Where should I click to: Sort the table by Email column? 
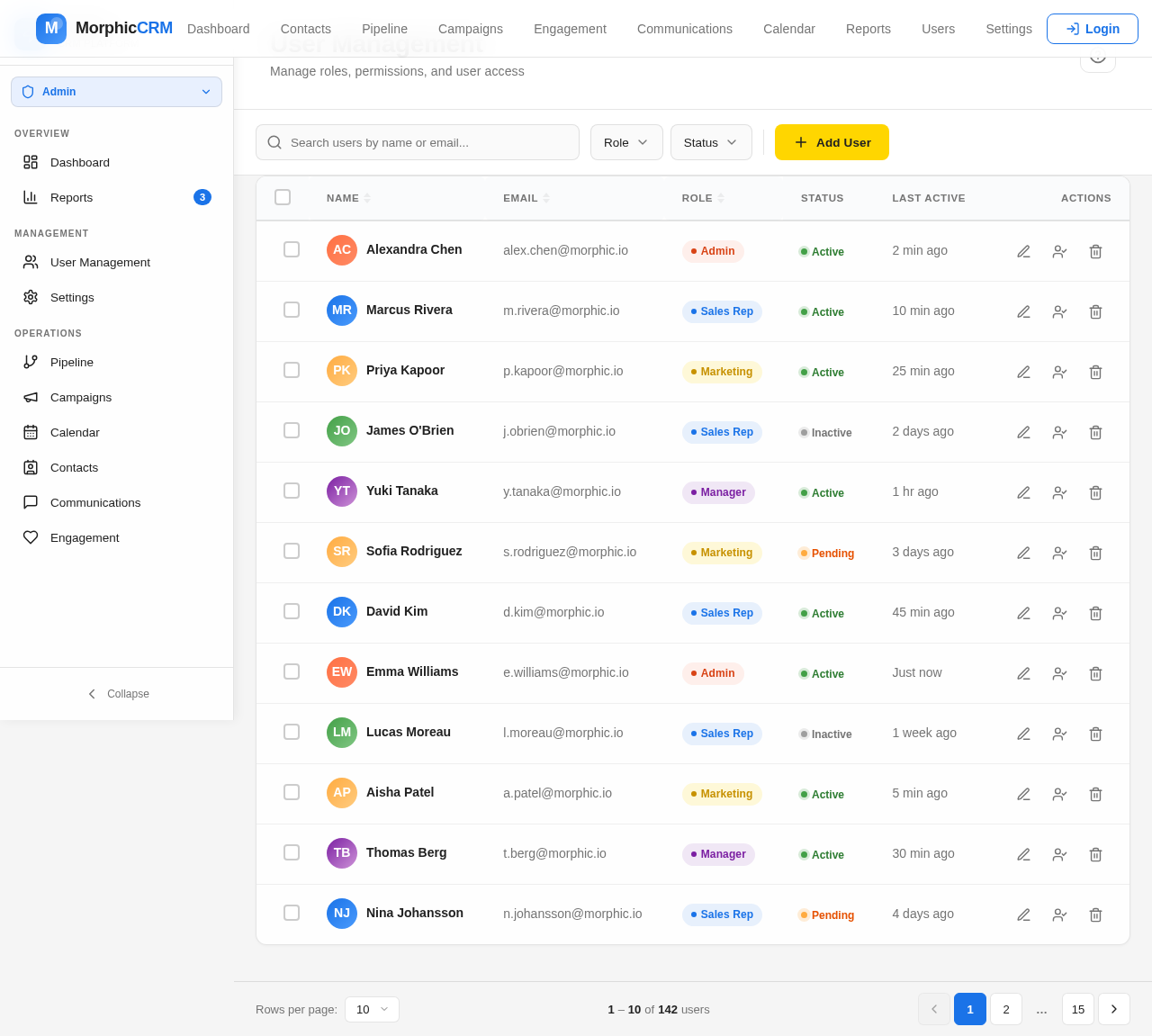click(526, 198)
